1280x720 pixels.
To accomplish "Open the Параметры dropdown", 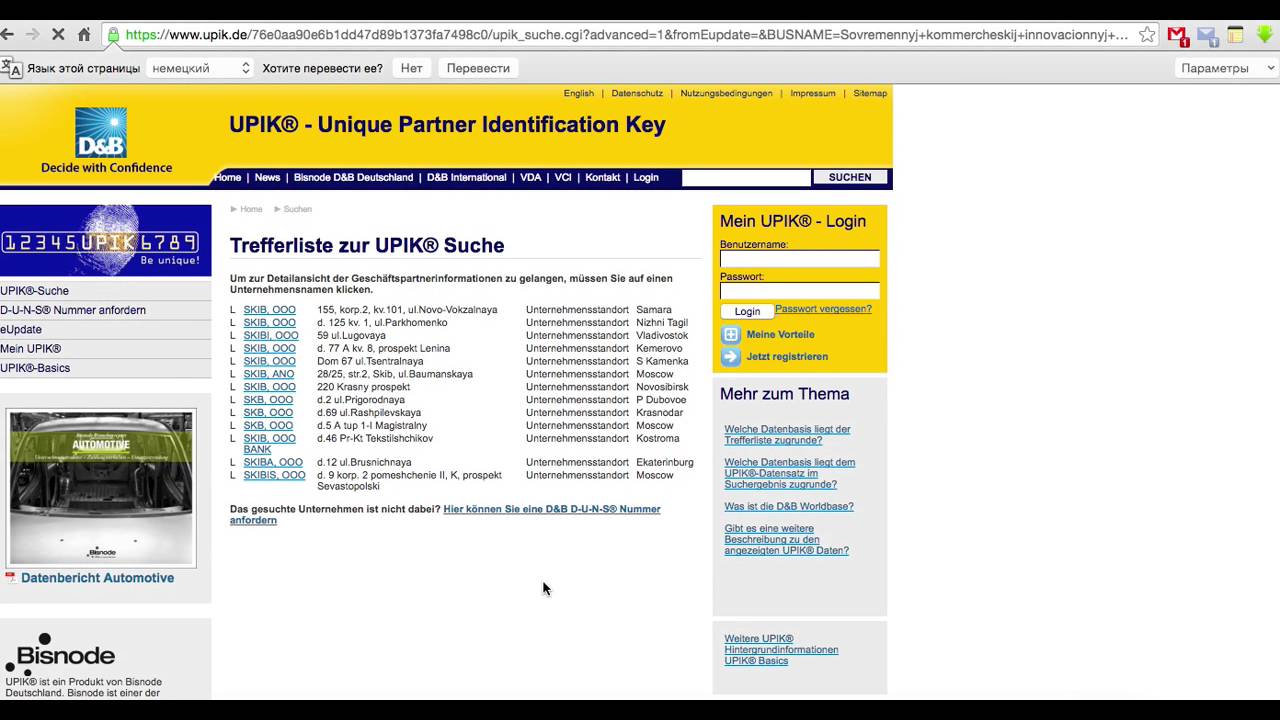I will pos(1228,68).
